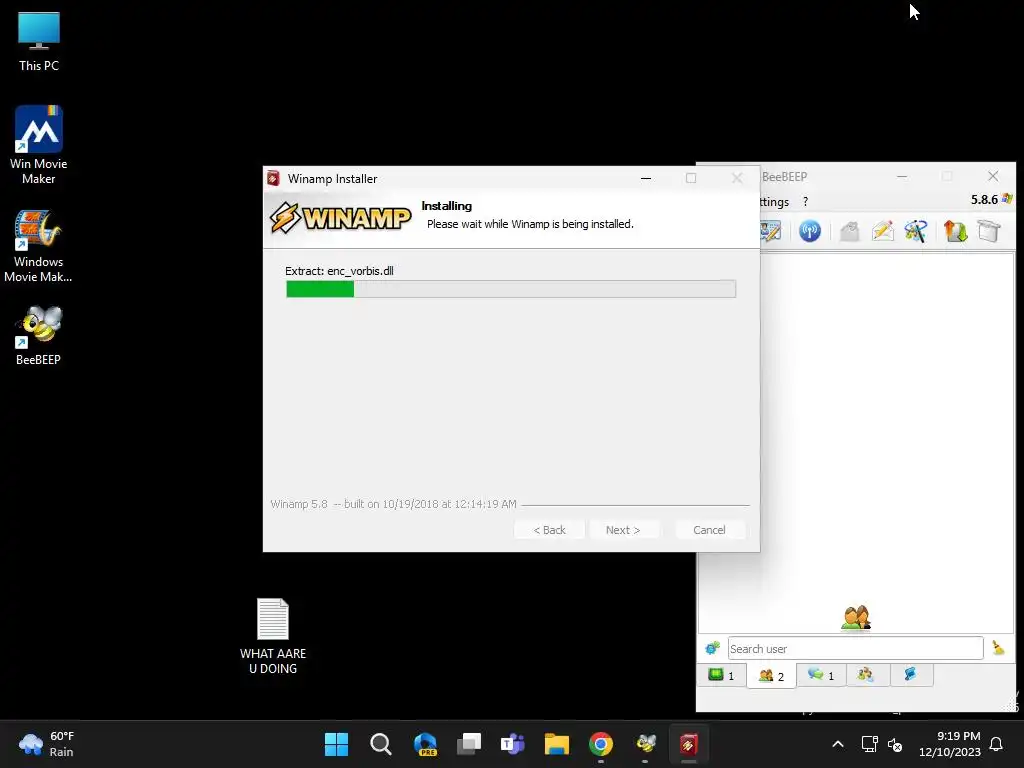Select Win Movie Maker desktop shortcut
Screen dimensions: 1024x768
pos(39,145)
